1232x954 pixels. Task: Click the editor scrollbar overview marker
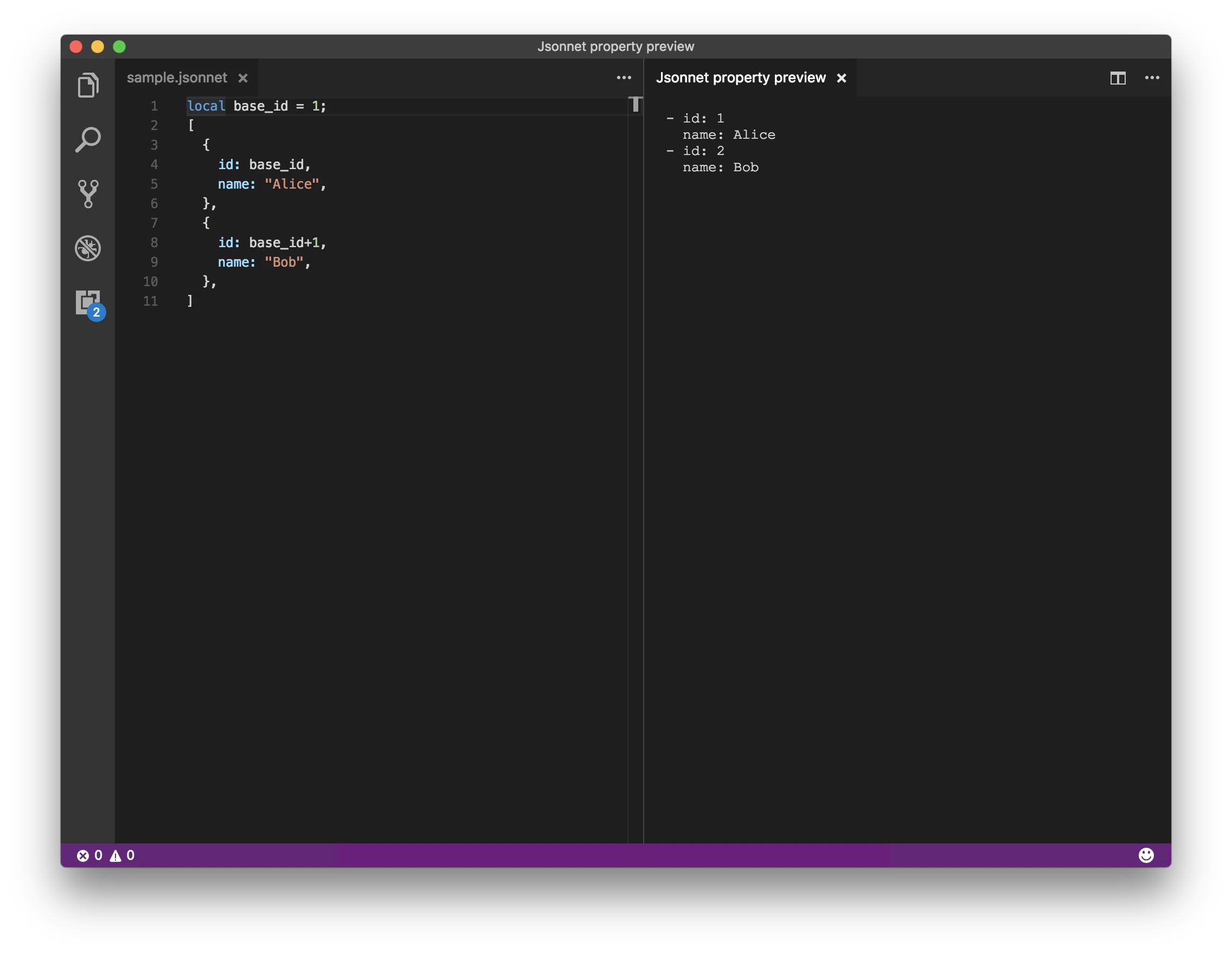point(635,104)
